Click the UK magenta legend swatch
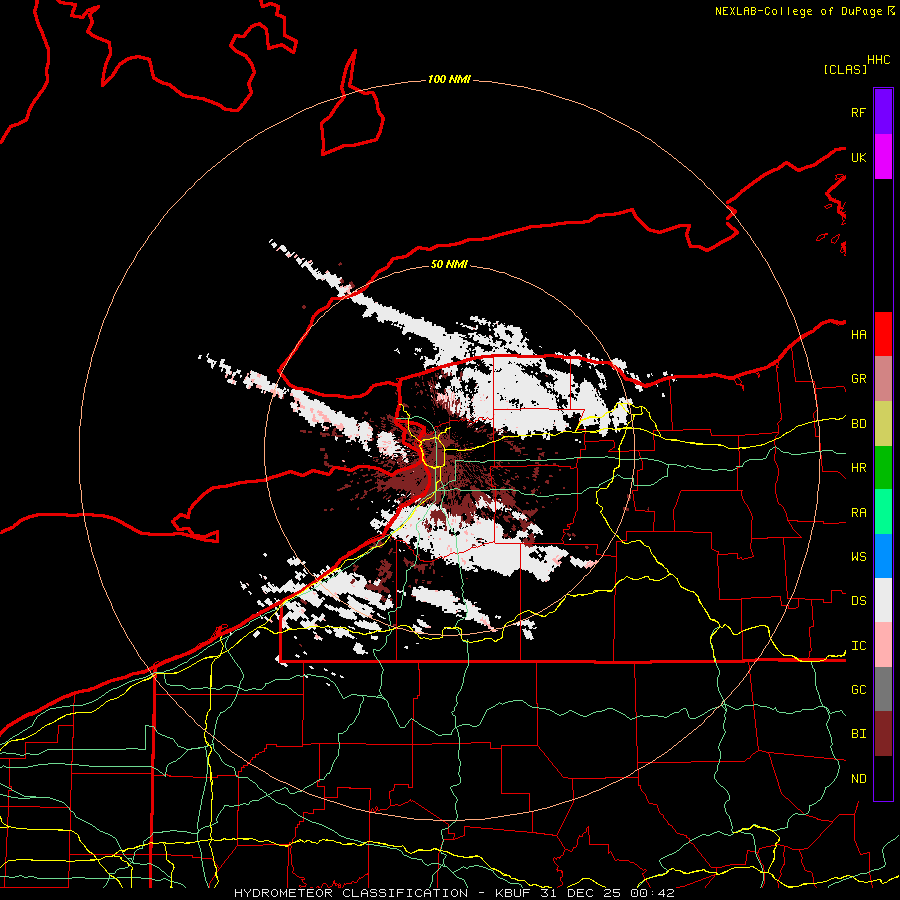Image resolution: width=900 pixels, height=900 pixels. coord(883,157)
